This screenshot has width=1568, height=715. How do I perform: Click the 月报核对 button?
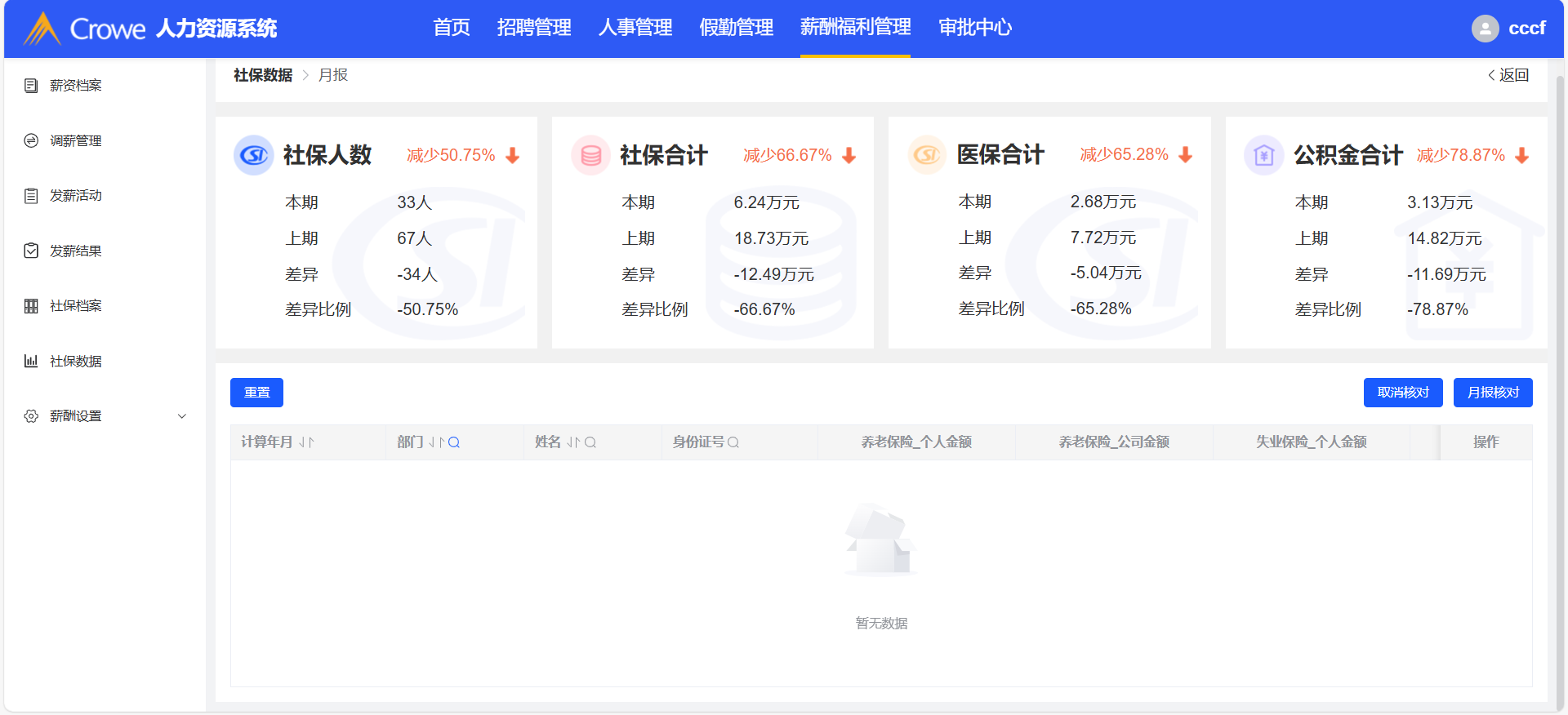pos(1492,393)
